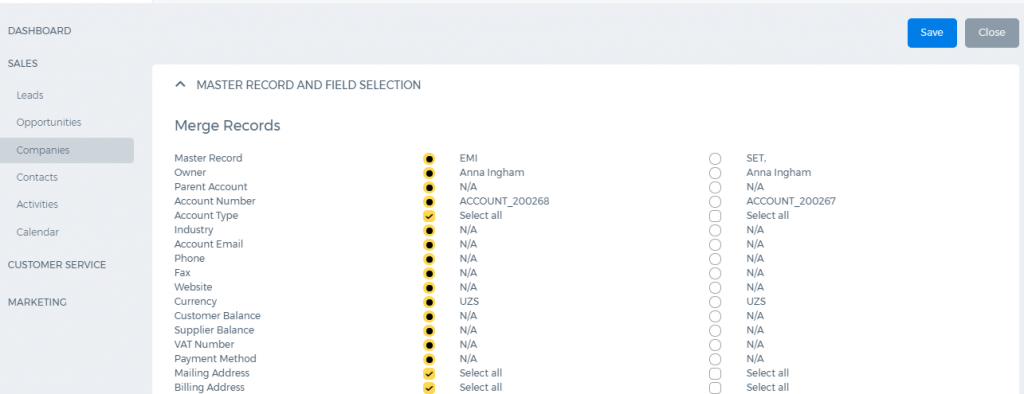
Task: Select SET, as Master Record
Action: [x=715, y=159]
